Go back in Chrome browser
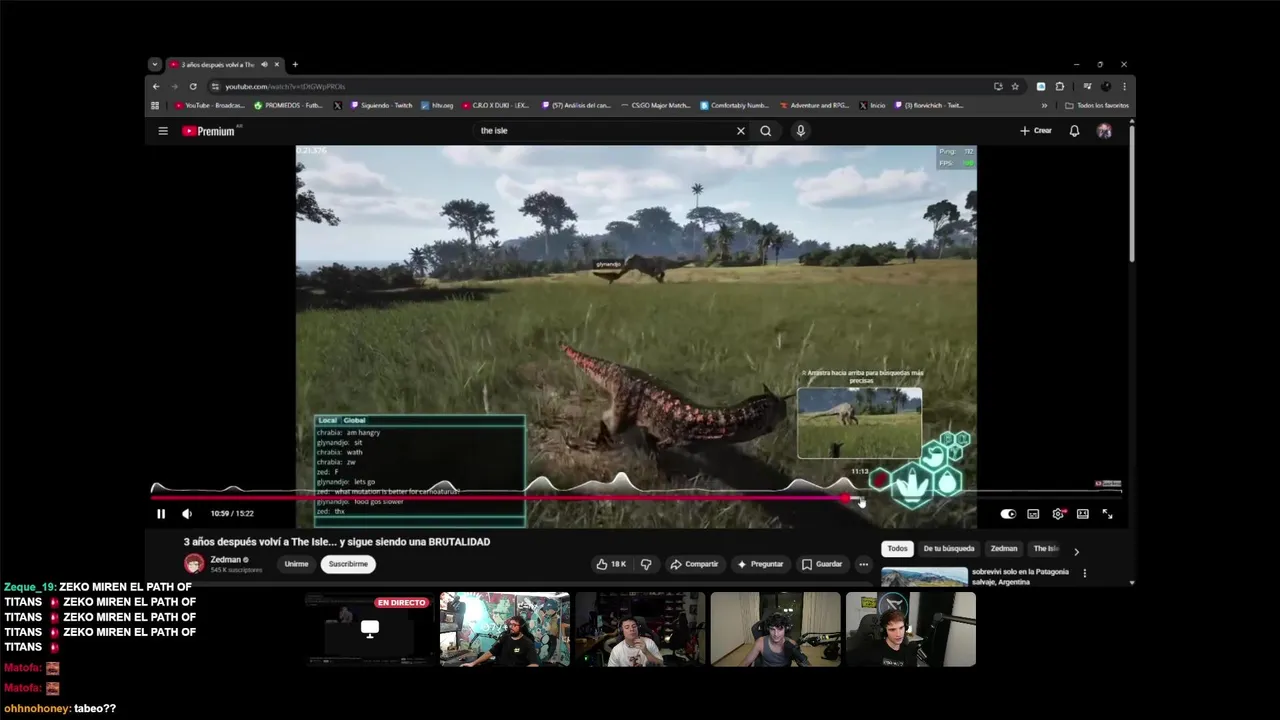The height and width of the screenshot is (720, 1280). 156,87
